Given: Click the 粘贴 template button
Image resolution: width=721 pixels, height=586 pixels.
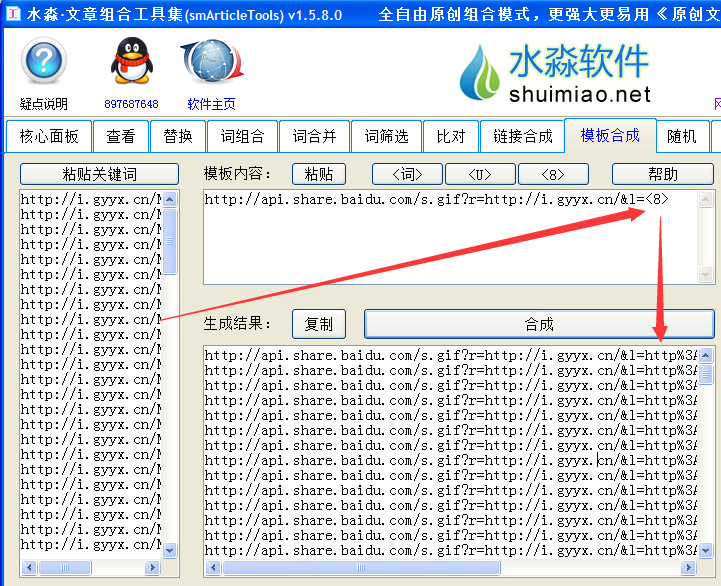Looking at the screenshot, I should coord(319,174).
